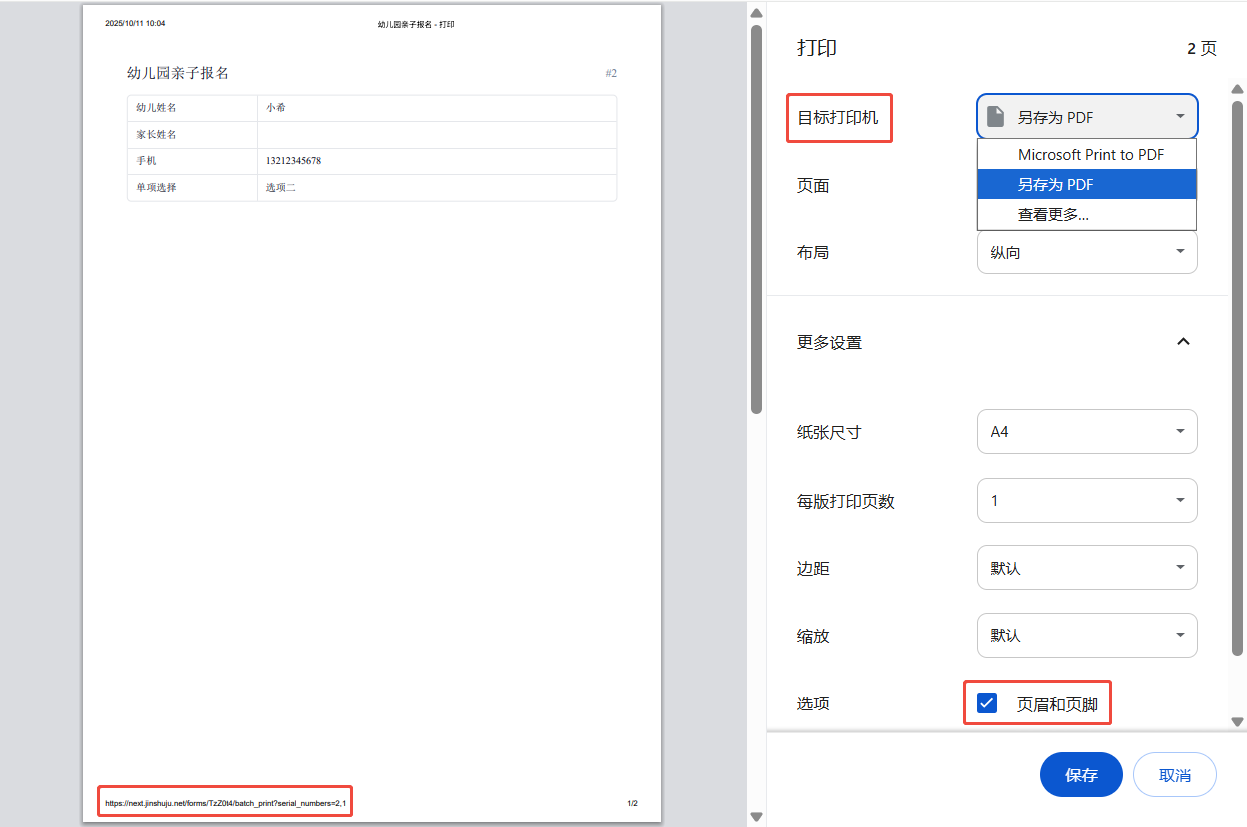Image resolution: width=1247 pixels, height=827 pixels.
Task: Open the 缩放 scale dropdown
Action: tap(1086, 636)
